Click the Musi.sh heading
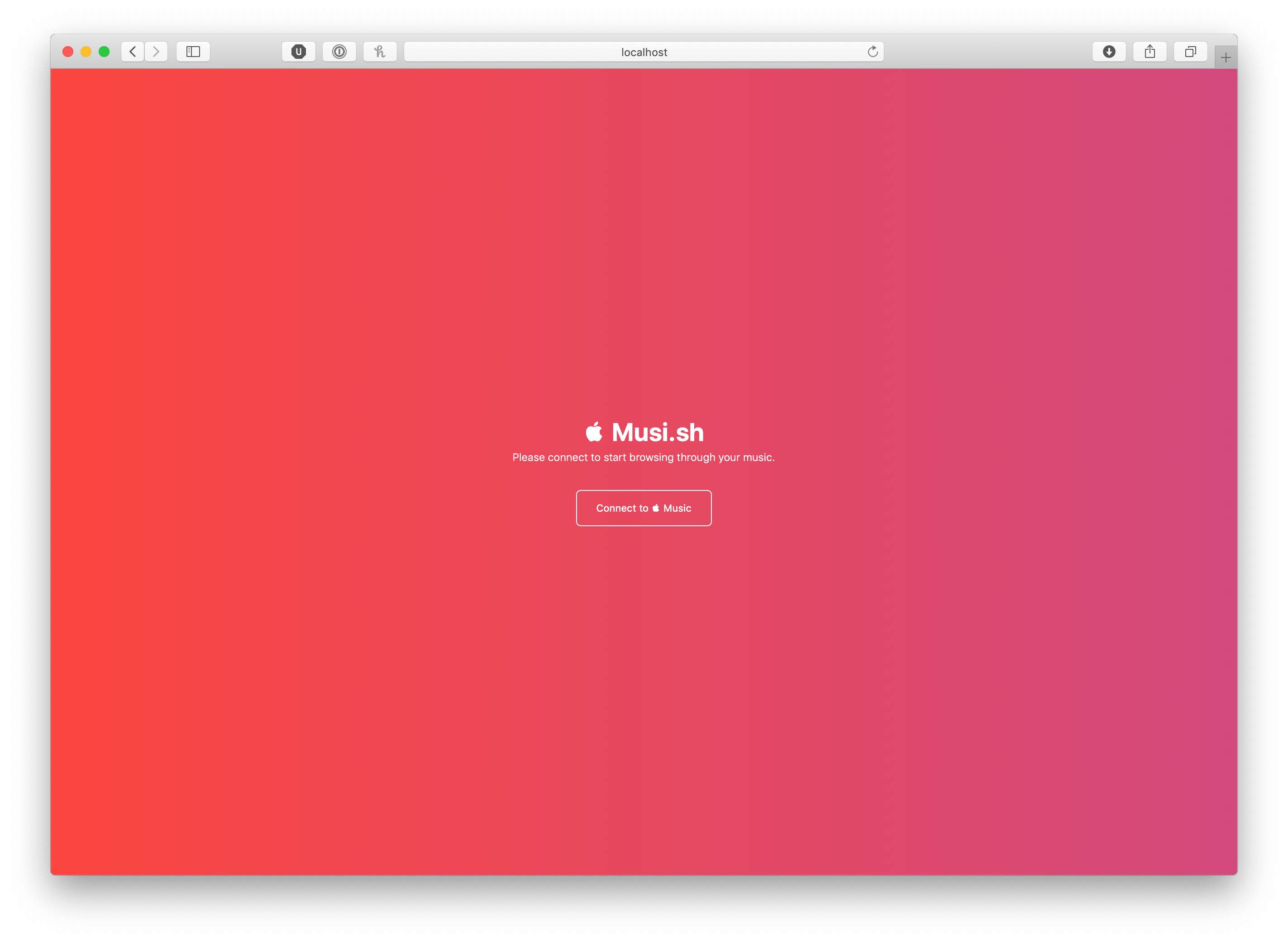Viewport: 1288px width, 942px height. click(x=657, y=432)
